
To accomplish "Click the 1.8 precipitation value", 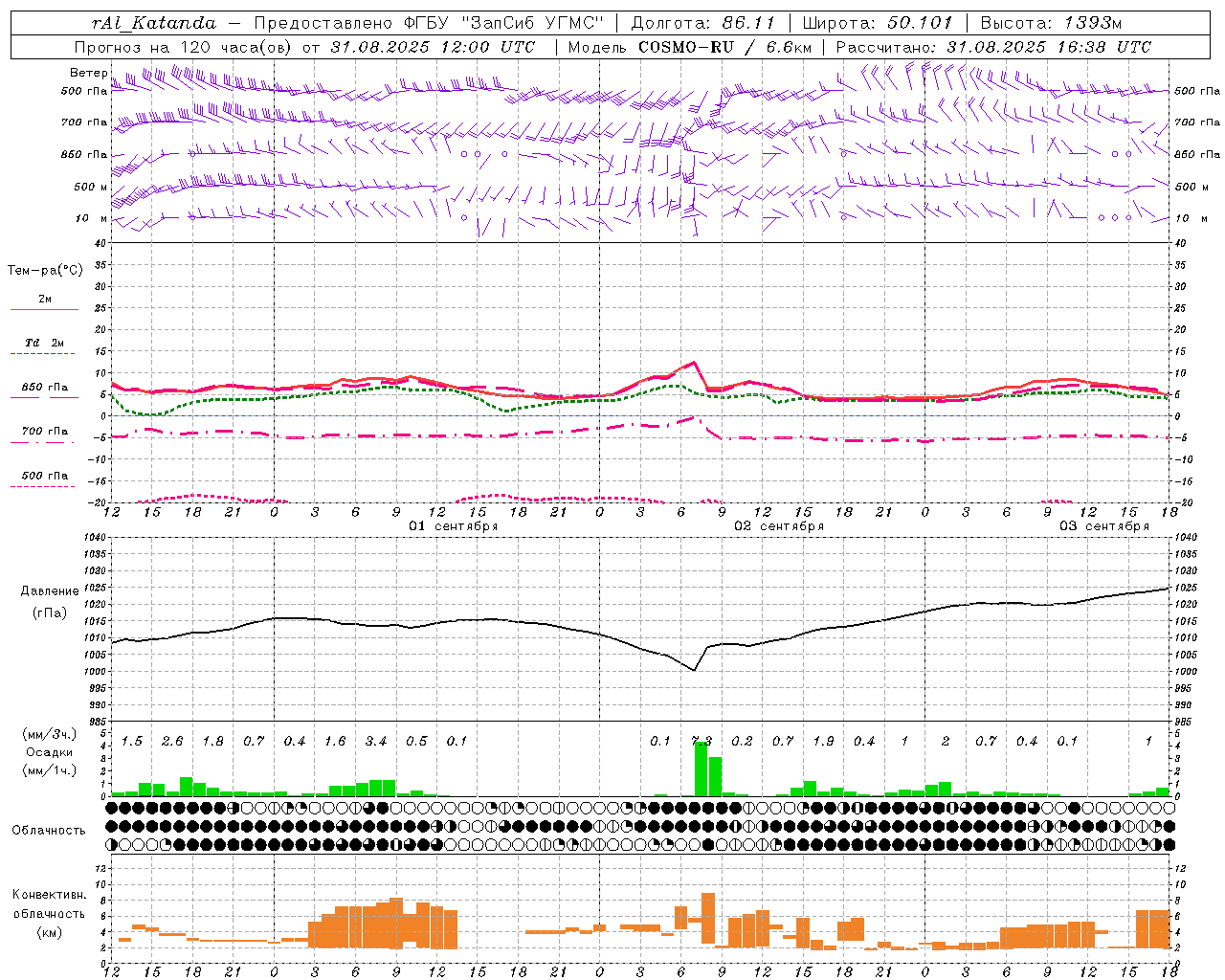I will point(212,742).
